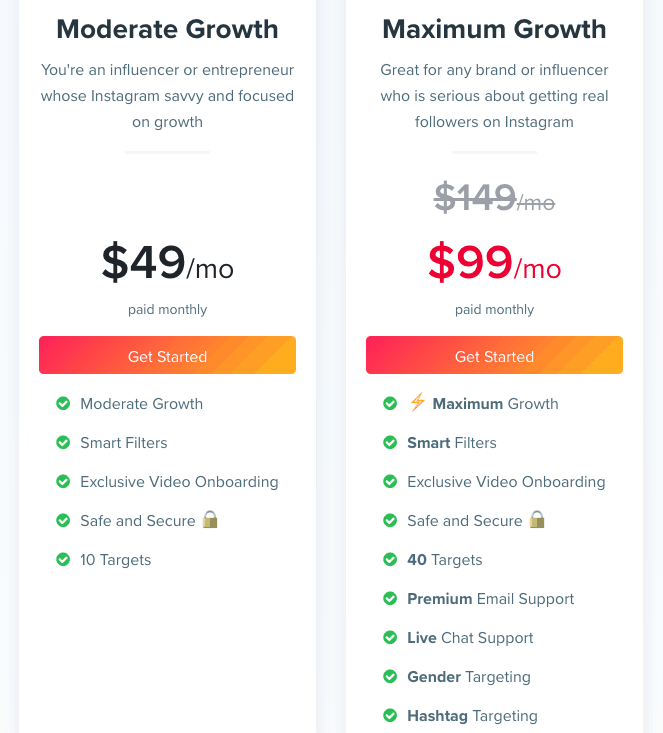Image resolution: width=663 pixels, height=733 pixels.
Task: Click Smart Filters text in Maximum plan
Action: (452, 443)
